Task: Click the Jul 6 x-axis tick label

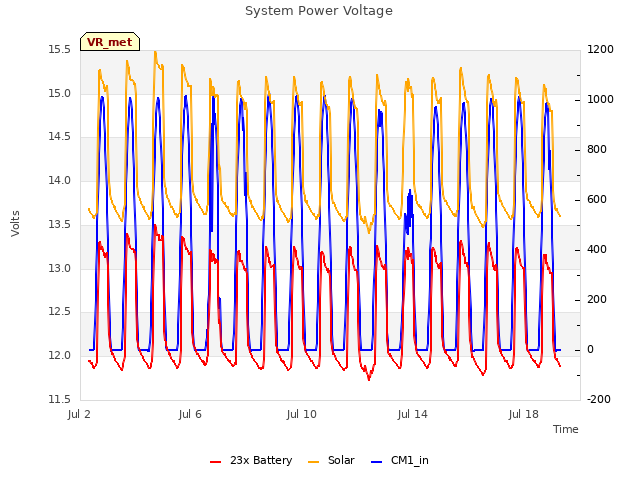Action: 190,415
